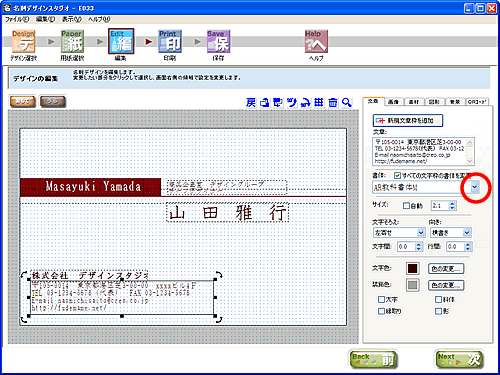This screenshot has height=375, width=500.
Task: Click the trash can delete icon
Action: click(x=333, y=102)
